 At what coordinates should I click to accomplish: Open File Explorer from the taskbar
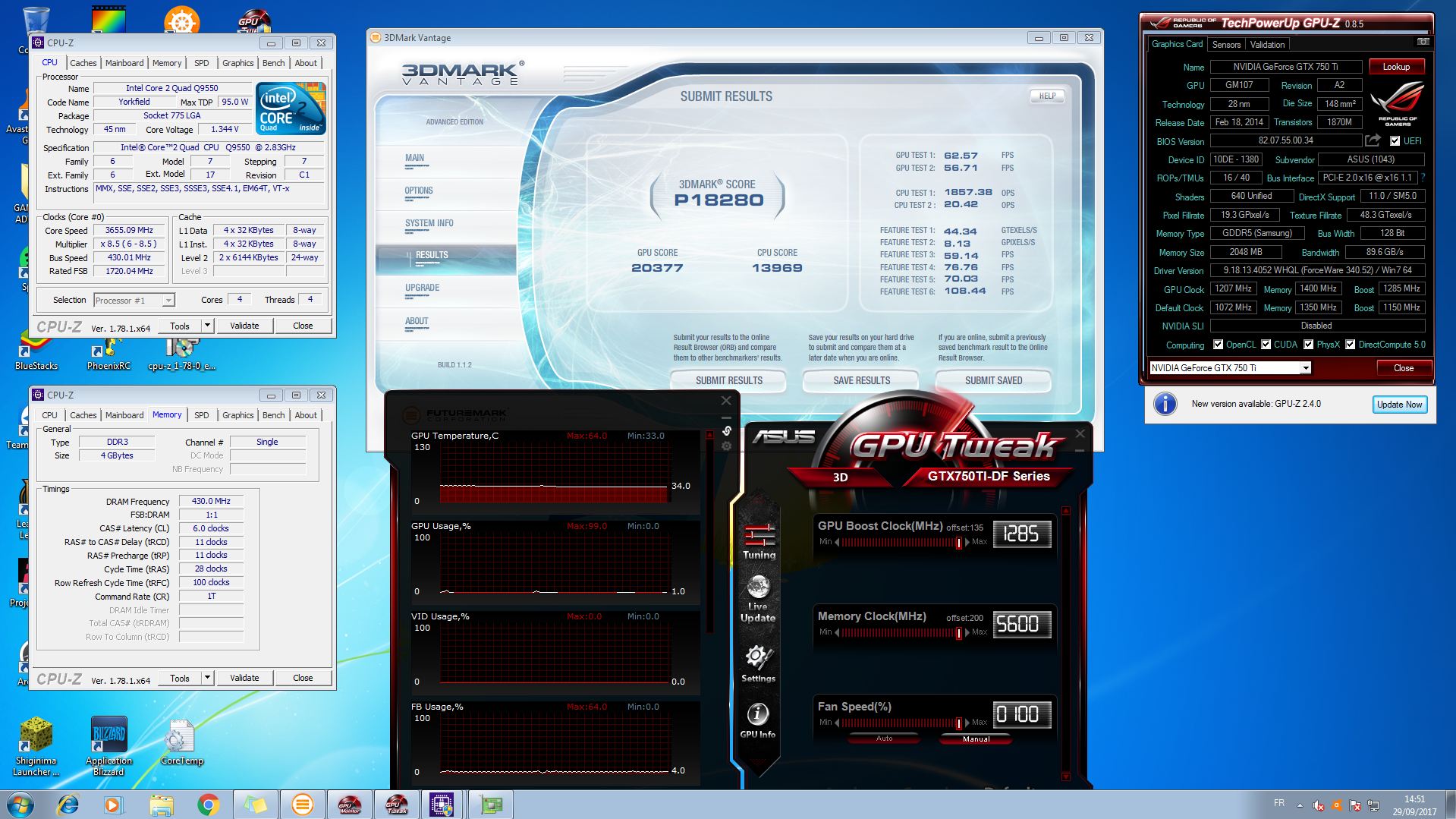click(161, 805)
